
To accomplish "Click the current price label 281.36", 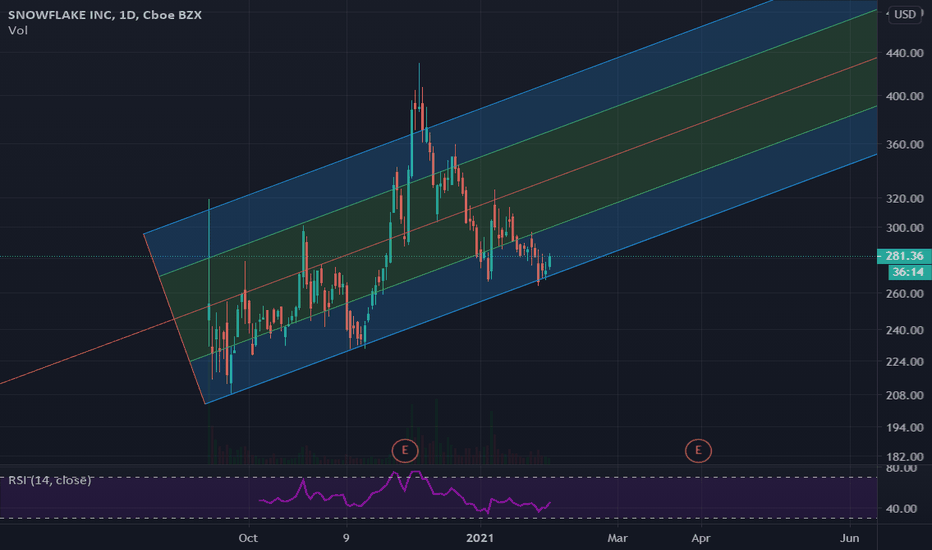I will click(x=904, y=256).
